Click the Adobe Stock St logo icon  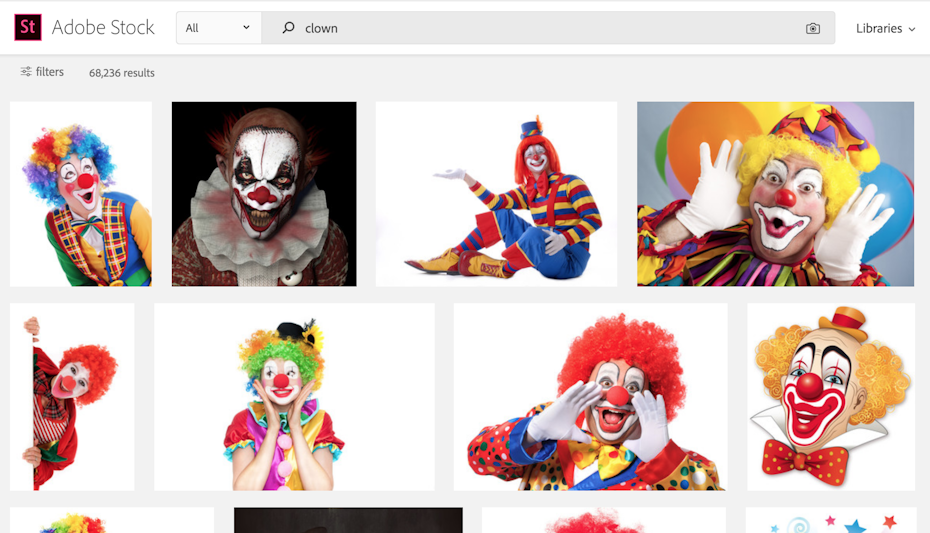[28, 28]
